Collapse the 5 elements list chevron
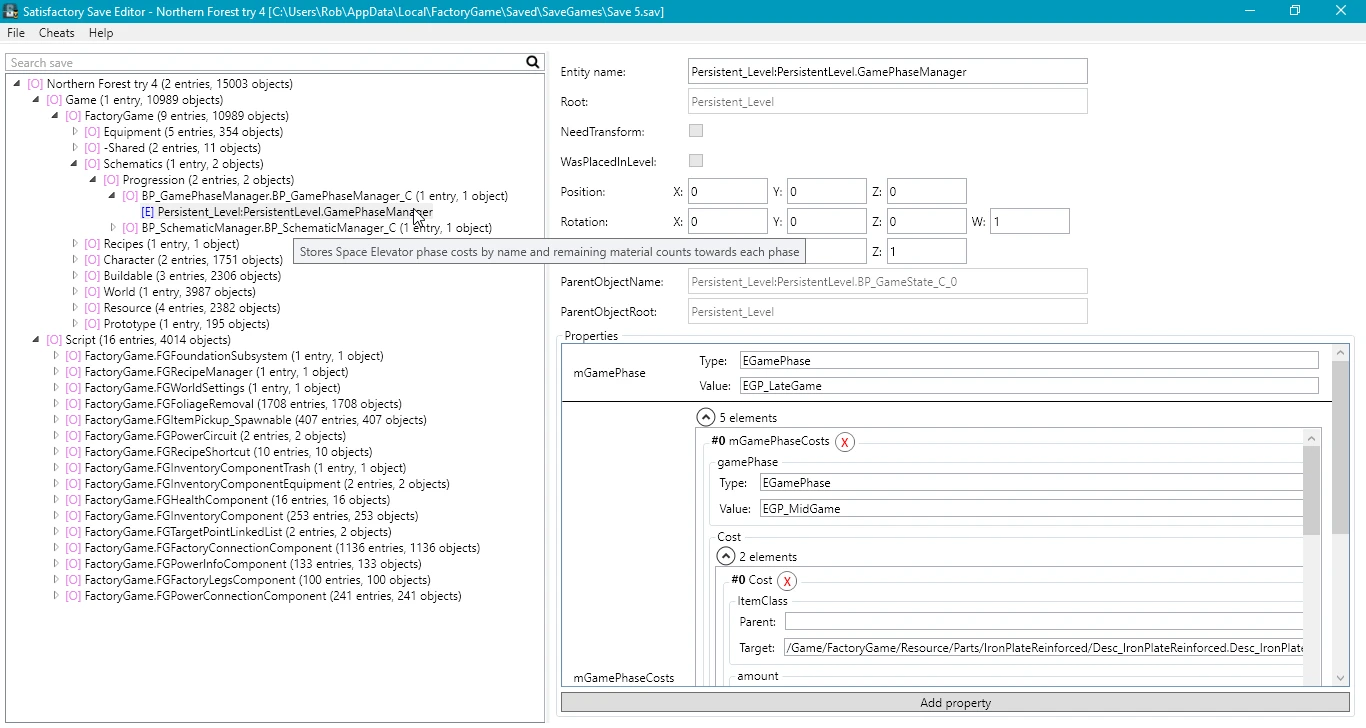 [x=706, y=418]
